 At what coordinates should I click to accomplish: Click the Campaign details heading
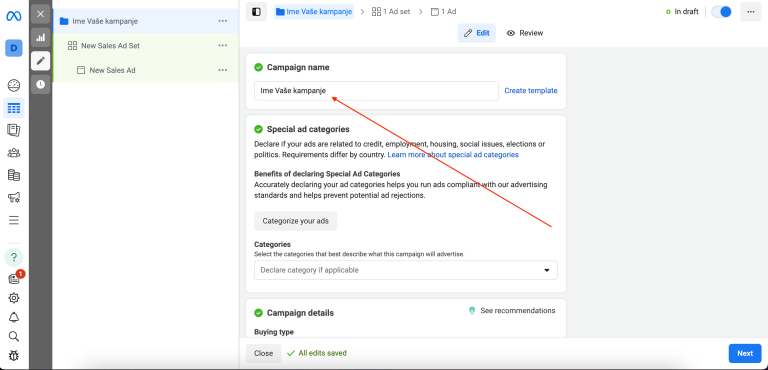click(300, 313)
